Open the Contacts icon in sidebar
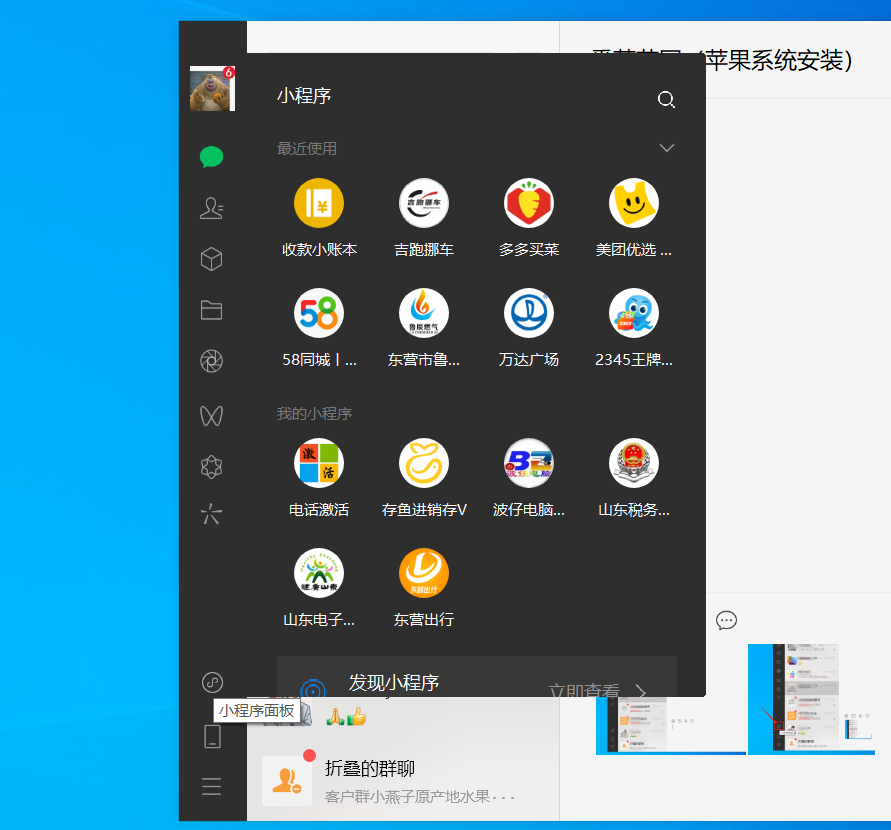This screenshot has width=891, height=830. pos(211,208)
